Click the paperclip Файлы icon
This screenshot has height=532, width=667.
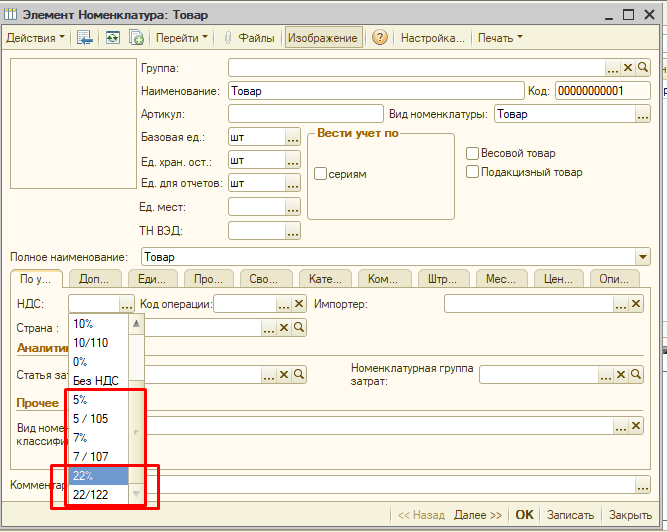pyautogui.click(x=227, y=38)
